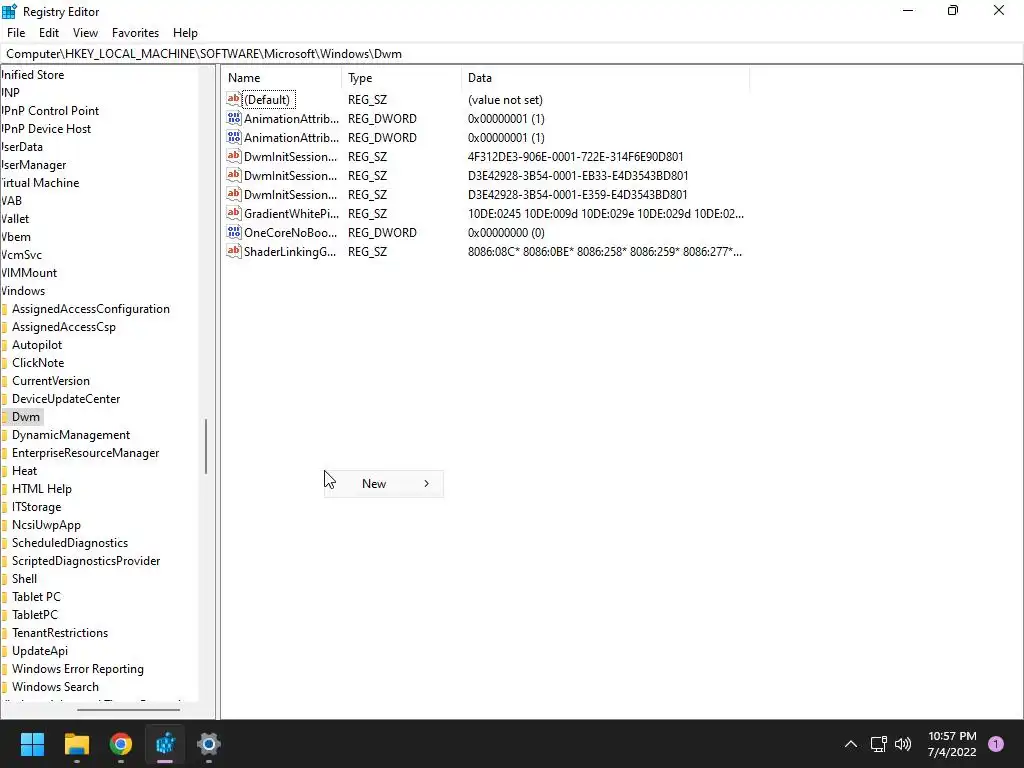Open the Help menu
Viewport: 1024px width, 768px height.
pos(185,33)
